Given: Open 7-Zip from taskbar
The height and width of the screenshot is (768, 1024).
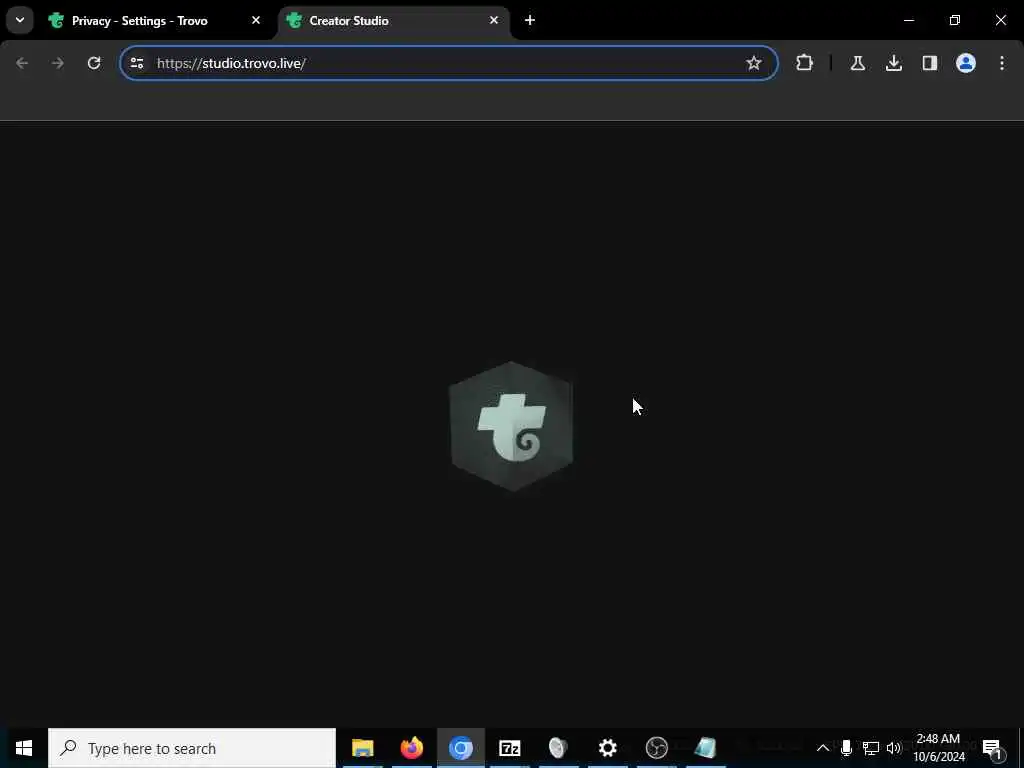Looking at the screenshot, I should tap(509, 748).
